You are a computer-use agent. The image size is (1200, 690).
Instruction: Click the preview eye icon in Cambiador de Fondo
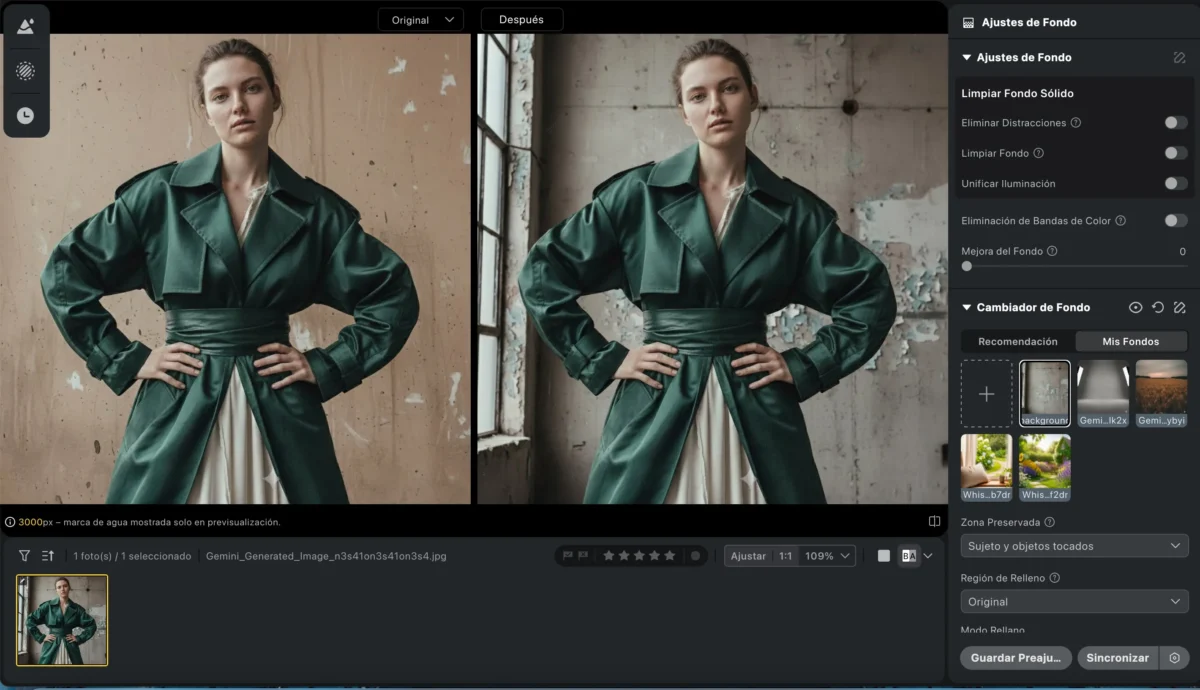[1135, 308]
